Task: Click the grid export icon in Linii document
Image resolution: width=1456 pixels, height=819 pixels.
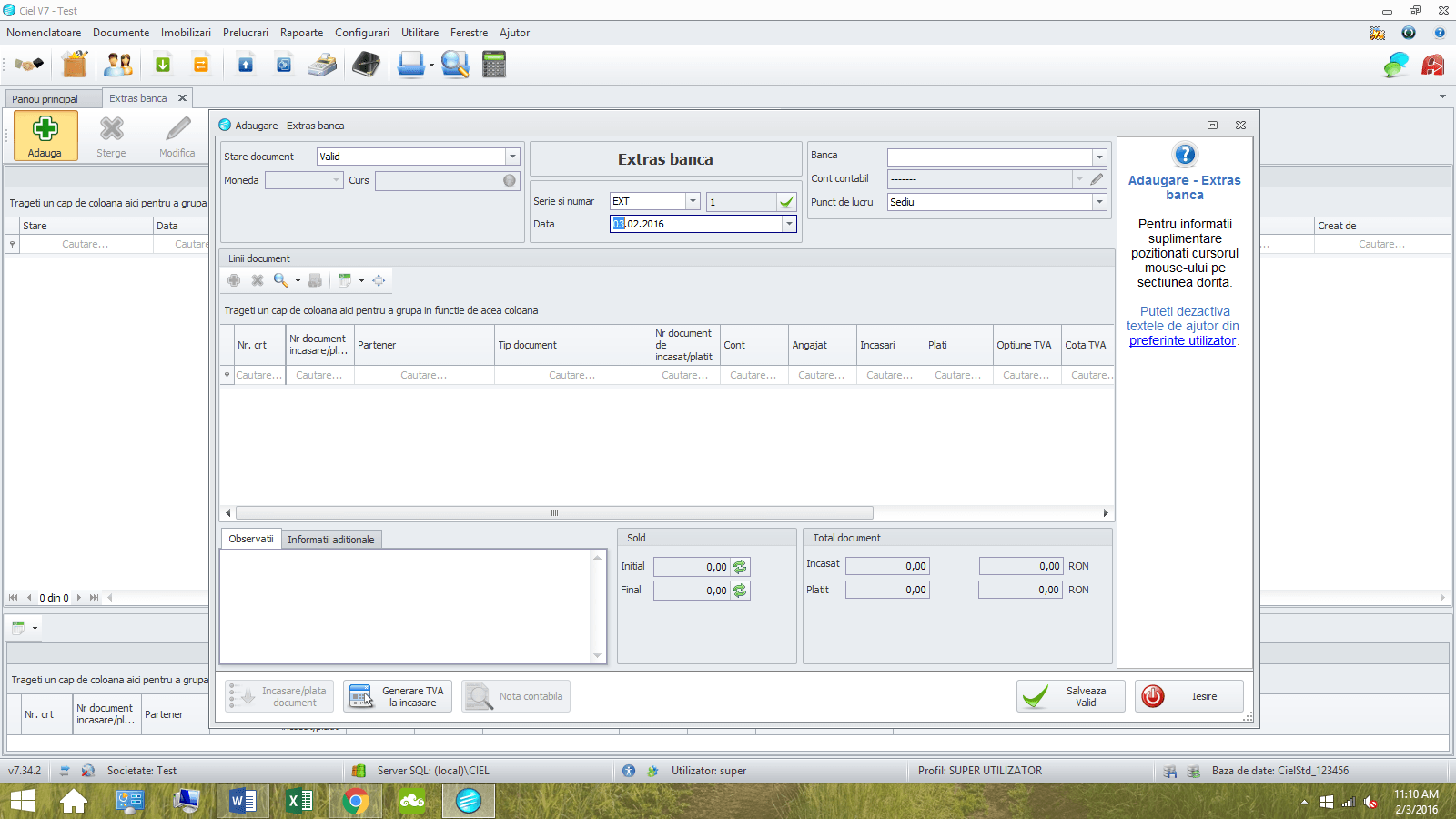Action: tap(345, 280)
